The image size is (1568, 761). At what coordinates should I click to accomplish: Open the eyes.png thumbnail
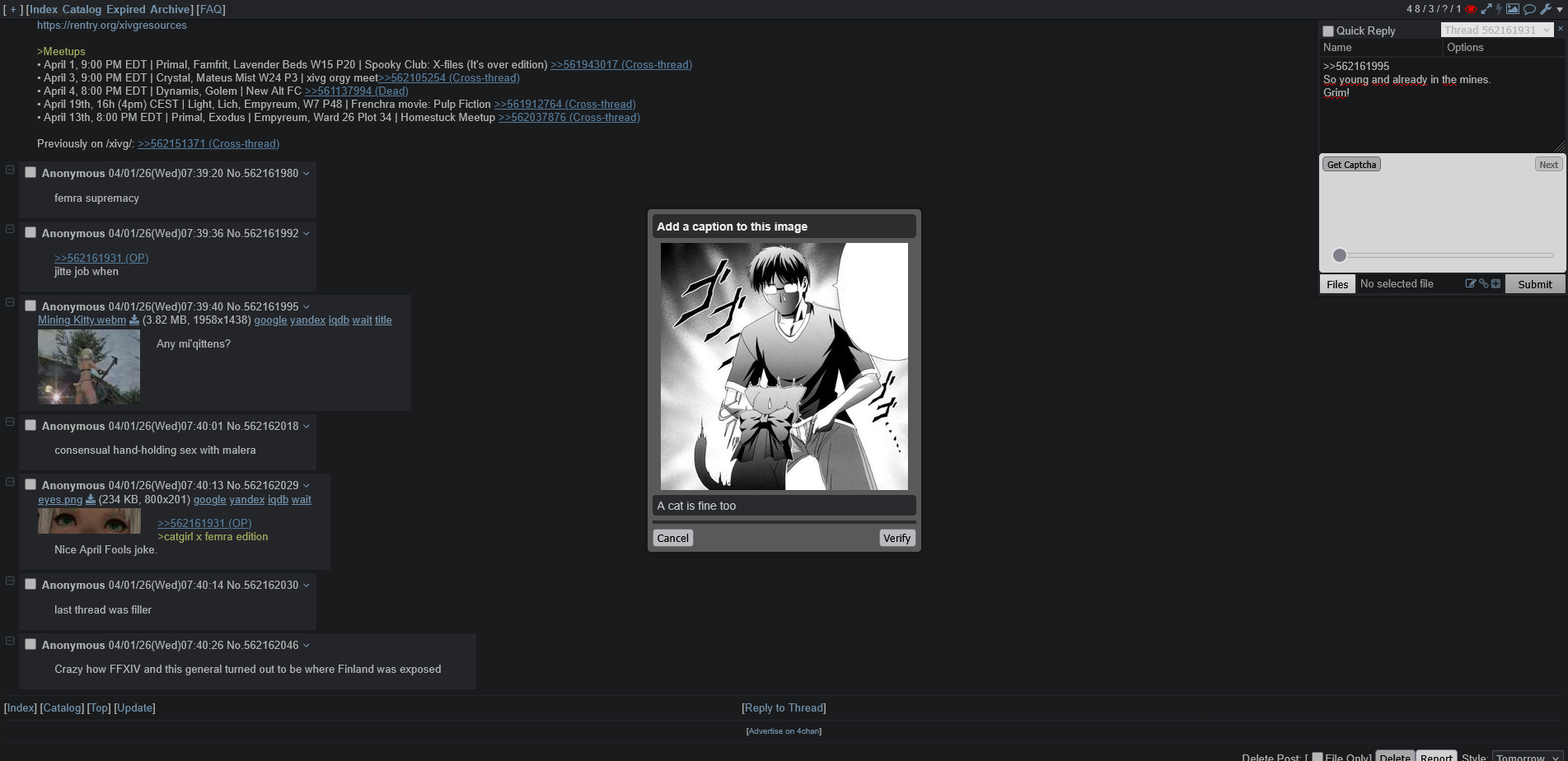tap(89, 521)
